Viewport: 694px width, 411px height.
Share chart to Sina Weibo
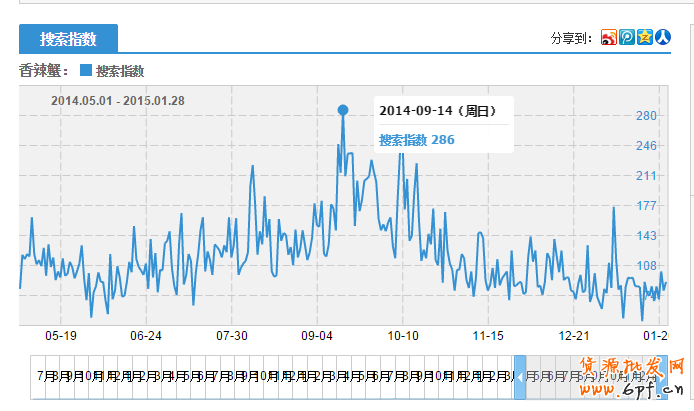click(x=609, y=37)
